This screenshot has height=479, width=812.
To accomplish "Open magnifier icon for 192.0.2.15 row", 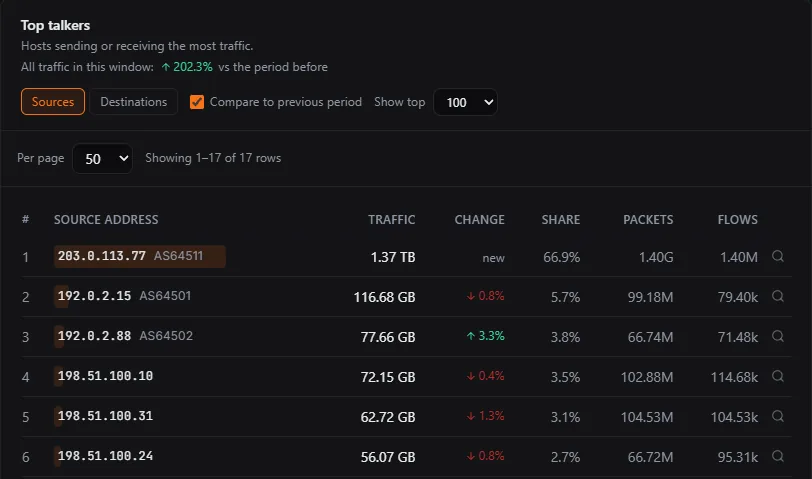I will coord(777,296).
